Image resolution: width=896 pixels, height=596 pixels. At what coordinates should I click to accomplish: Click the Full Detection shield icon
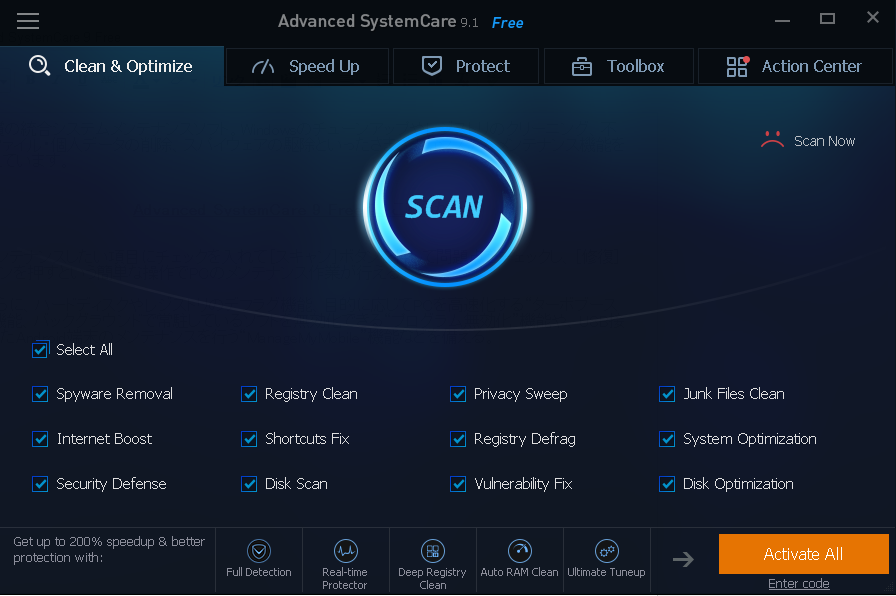click(259, 551)
